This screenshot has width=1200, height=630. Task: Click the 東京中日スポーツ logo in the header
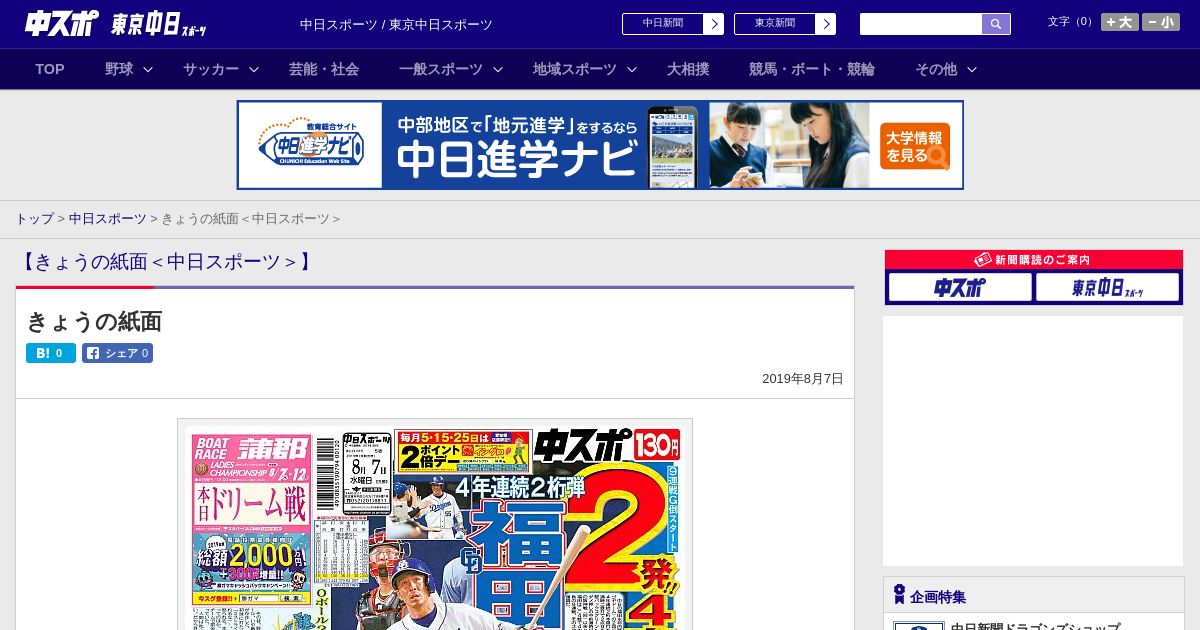pos(159,24)
